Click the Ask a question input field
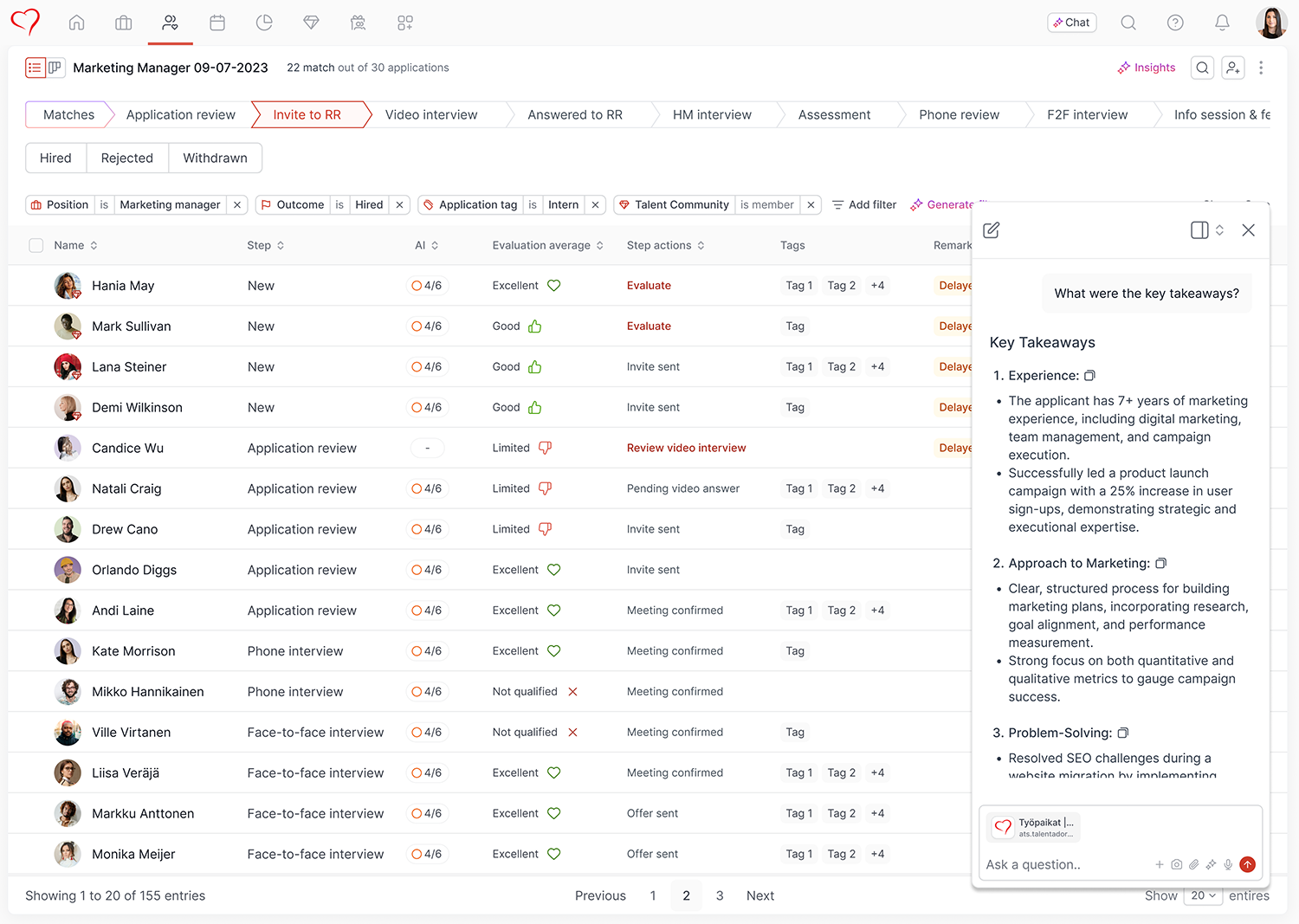Image resolution: width=1299 pixels, height=924 pixels. click(1065, 864)
